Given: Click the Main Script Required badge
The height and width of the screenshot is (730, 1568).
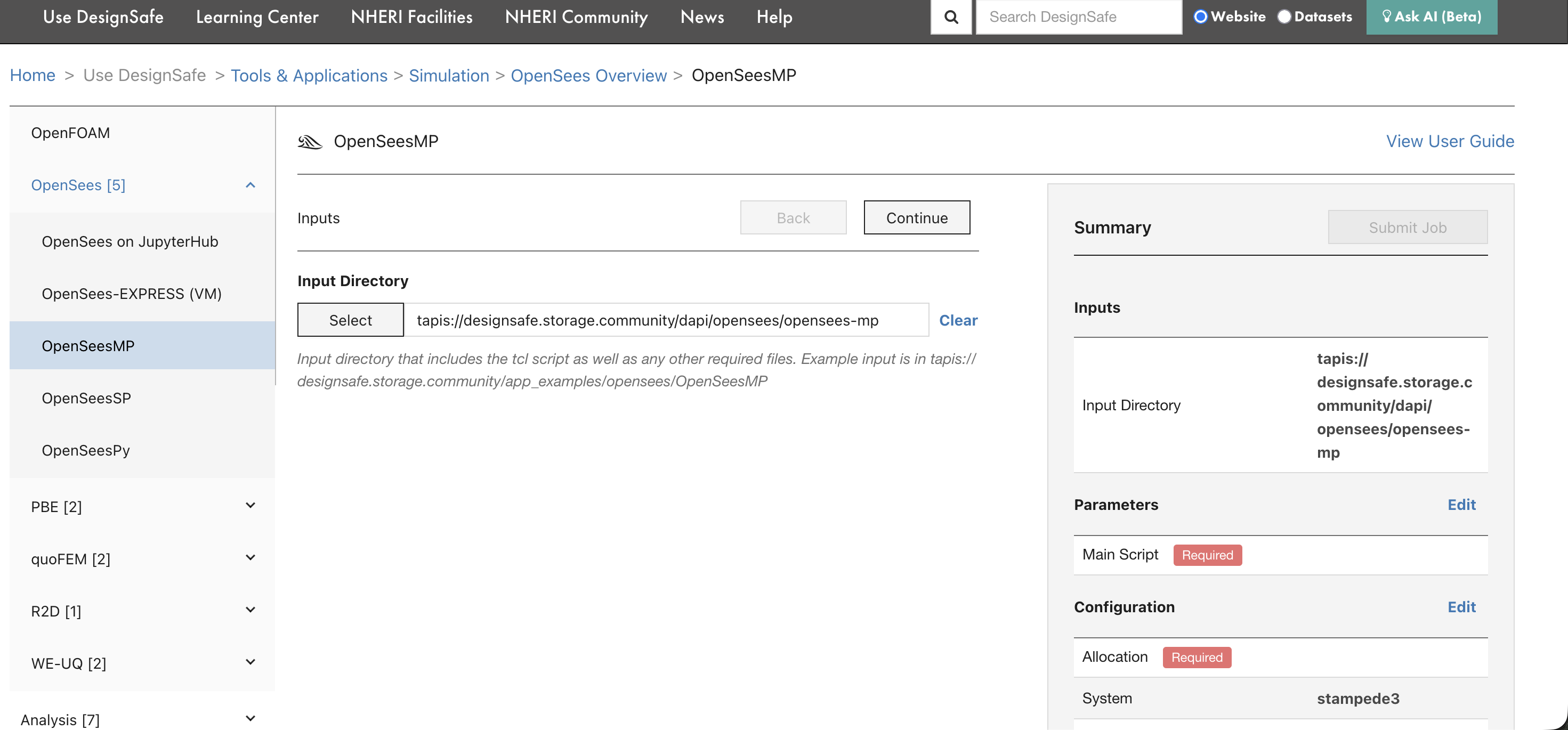Looking at the screenshot, I should point(1207,555).
